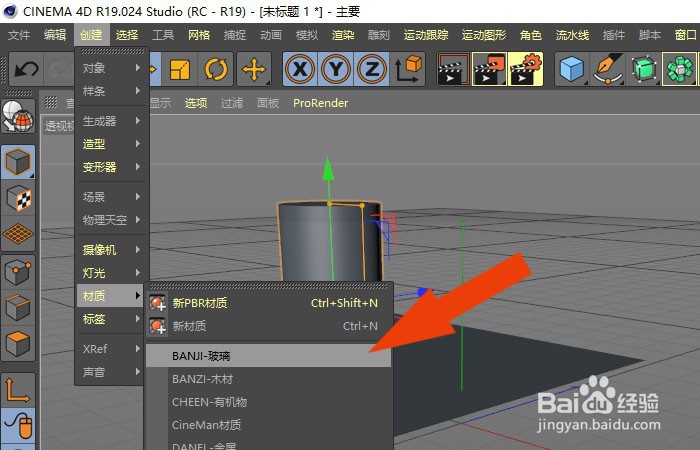Viewport: 700px width, 450px height.
Task: Open the 角色 menu
Action: 531,35
